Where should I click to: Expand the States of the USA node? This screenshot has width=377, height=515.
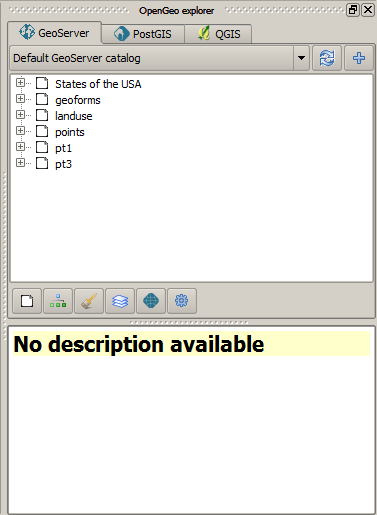(x=20, y=83)
